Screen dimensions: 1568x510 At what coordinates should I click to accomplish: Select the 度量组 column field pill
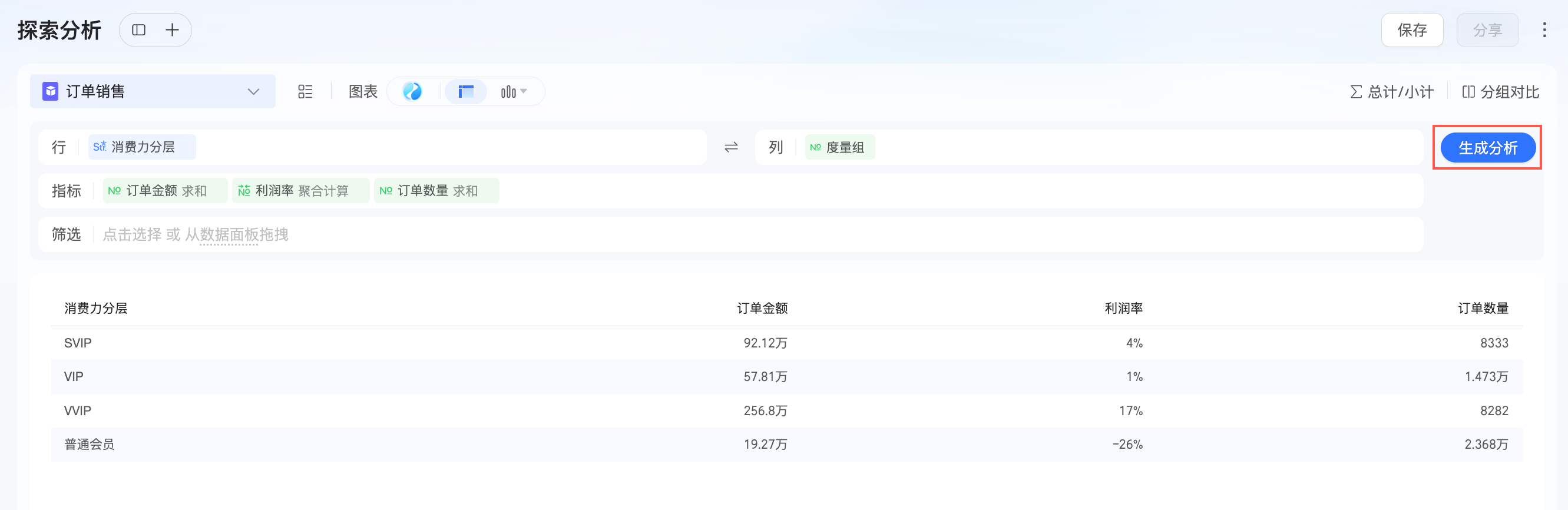(x=839, y=147)
